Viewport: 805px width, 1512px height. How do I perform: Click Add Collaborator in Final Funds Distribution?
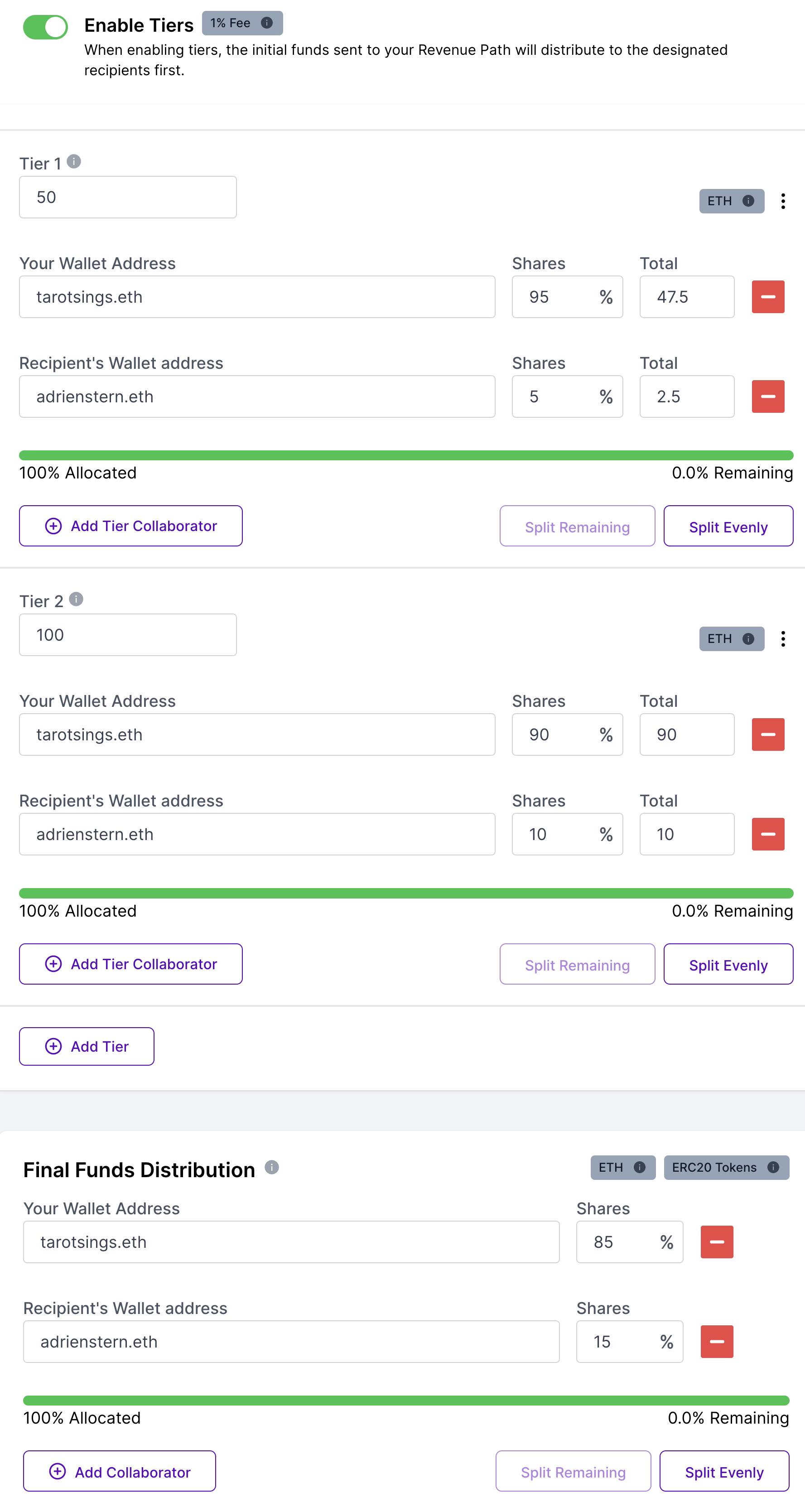pos(120,1472)
